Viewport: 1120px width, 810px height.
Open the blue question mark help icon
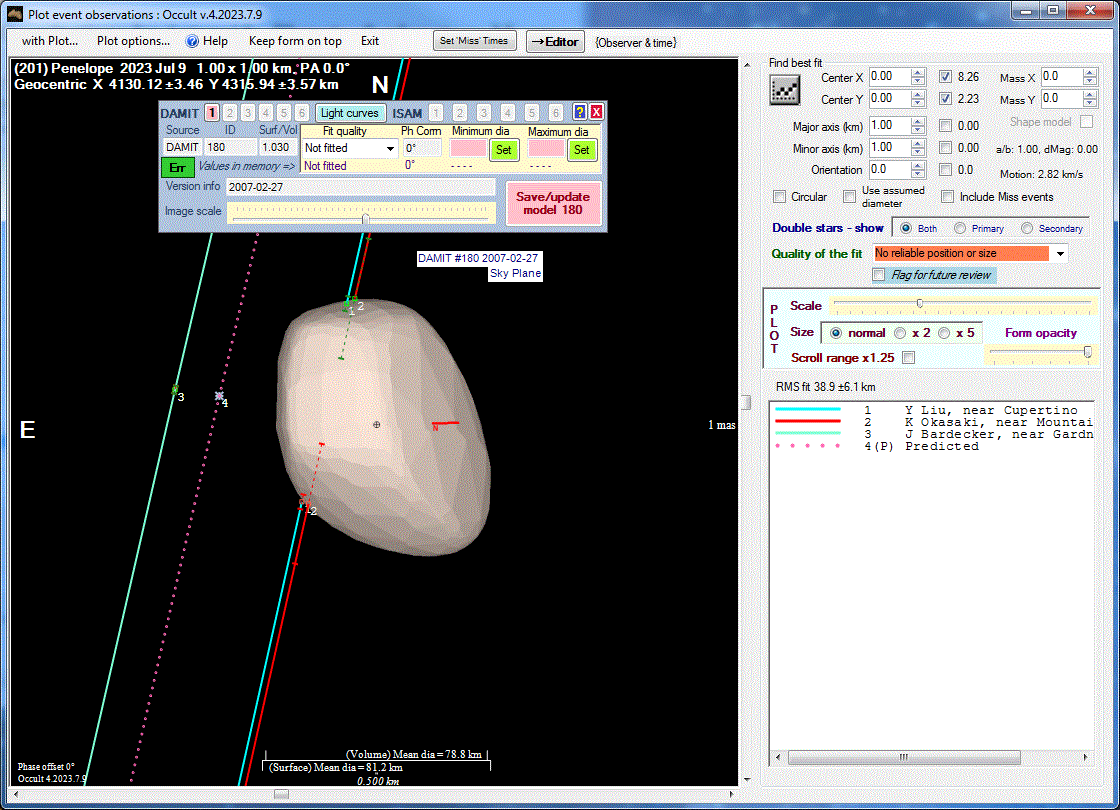coord(579,112)
